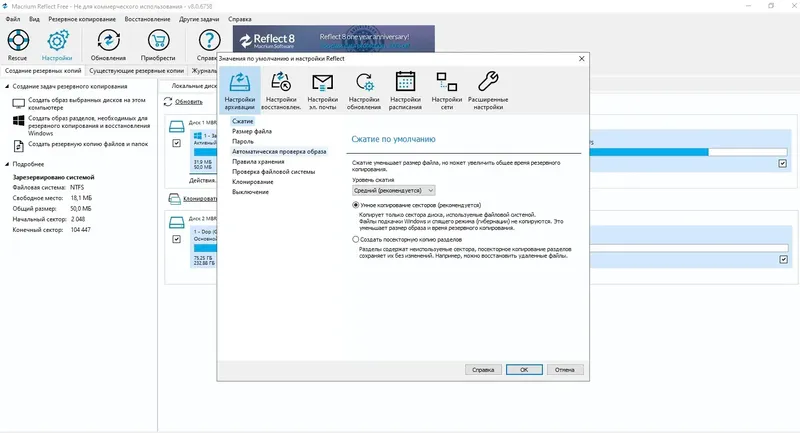Select Настройки восстановления icon in dialog
This screenshot has width=800, height=433.
[x=281, y=90]
